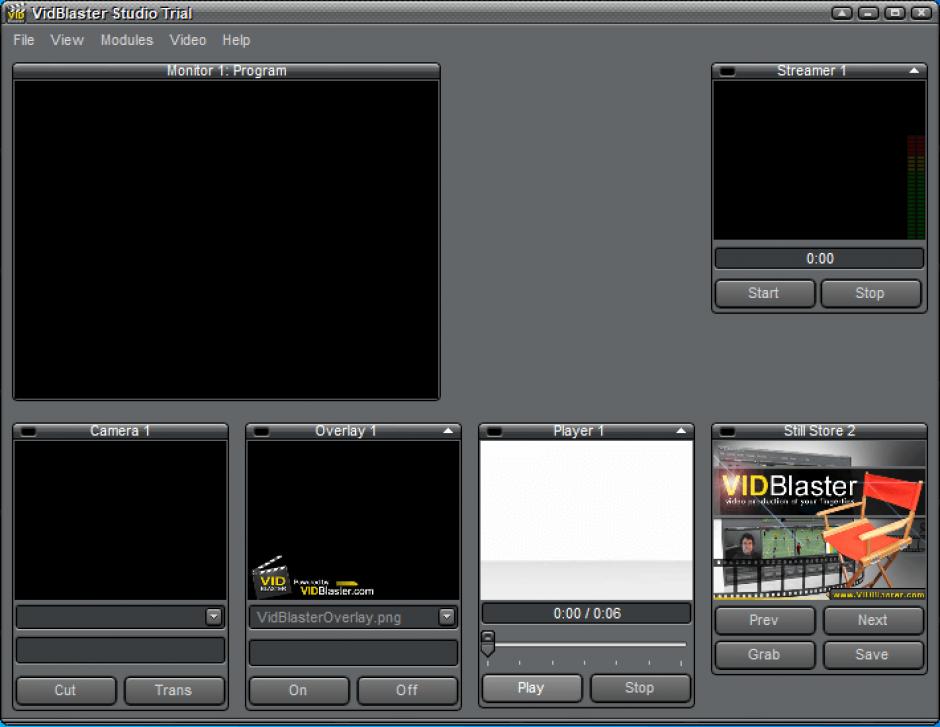Screen dimensions: 940x727
Task: Toggle the Overlay 1 indicator LED
Action: [261, 432]
